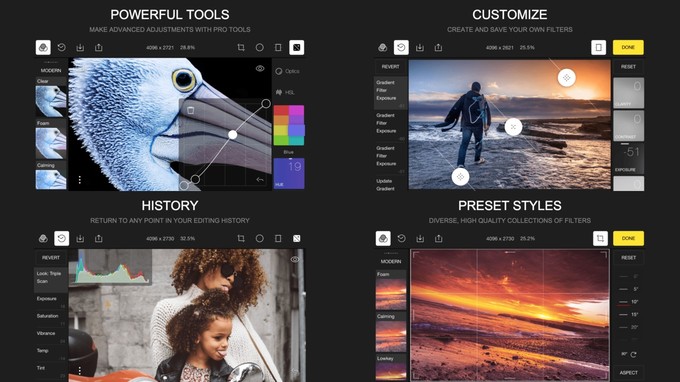
Task: Click the download icon in the History toolbar
Action: point(80,238)
